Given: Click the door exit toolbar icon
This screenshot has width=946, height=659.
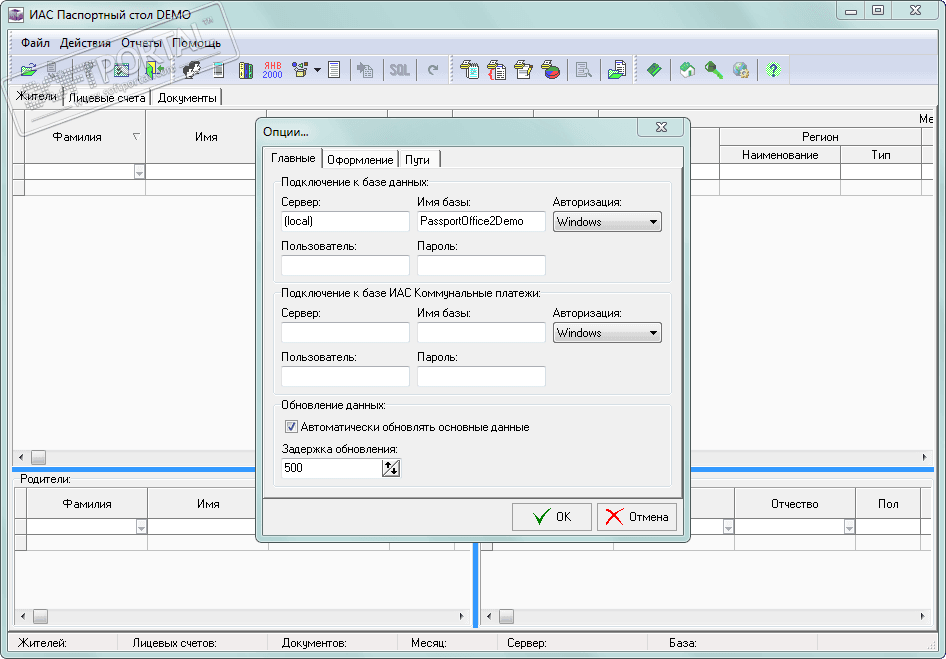Looking at the screenshot, I should coord(153,70).
